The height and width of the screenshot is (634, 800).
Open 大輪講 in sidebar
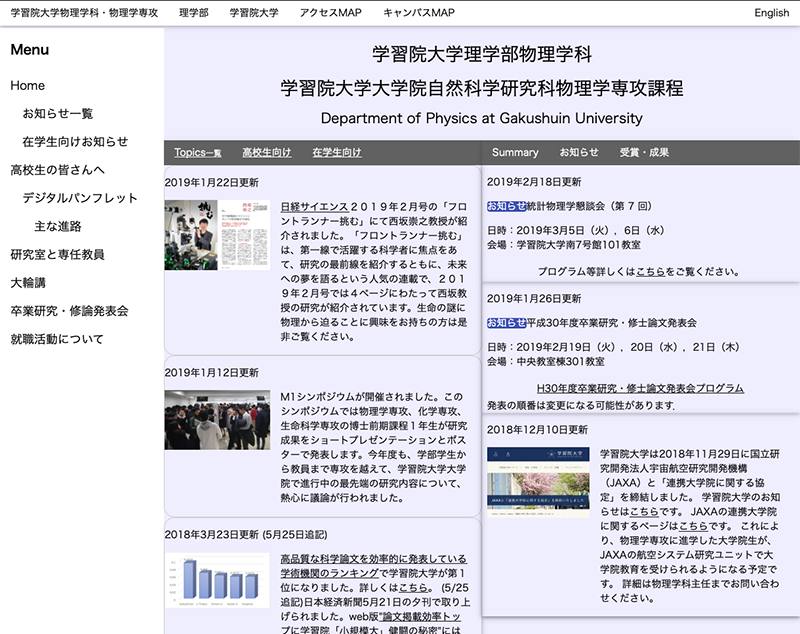click(28, 282)
